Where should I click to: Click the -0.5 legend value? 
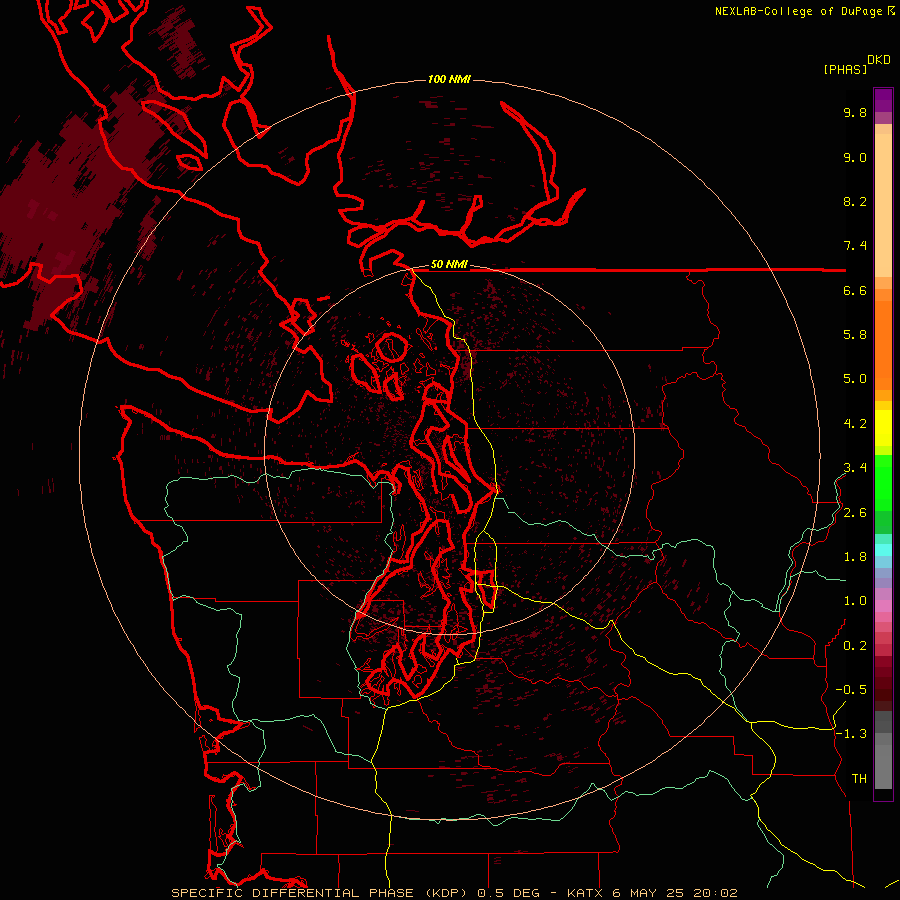851,690
